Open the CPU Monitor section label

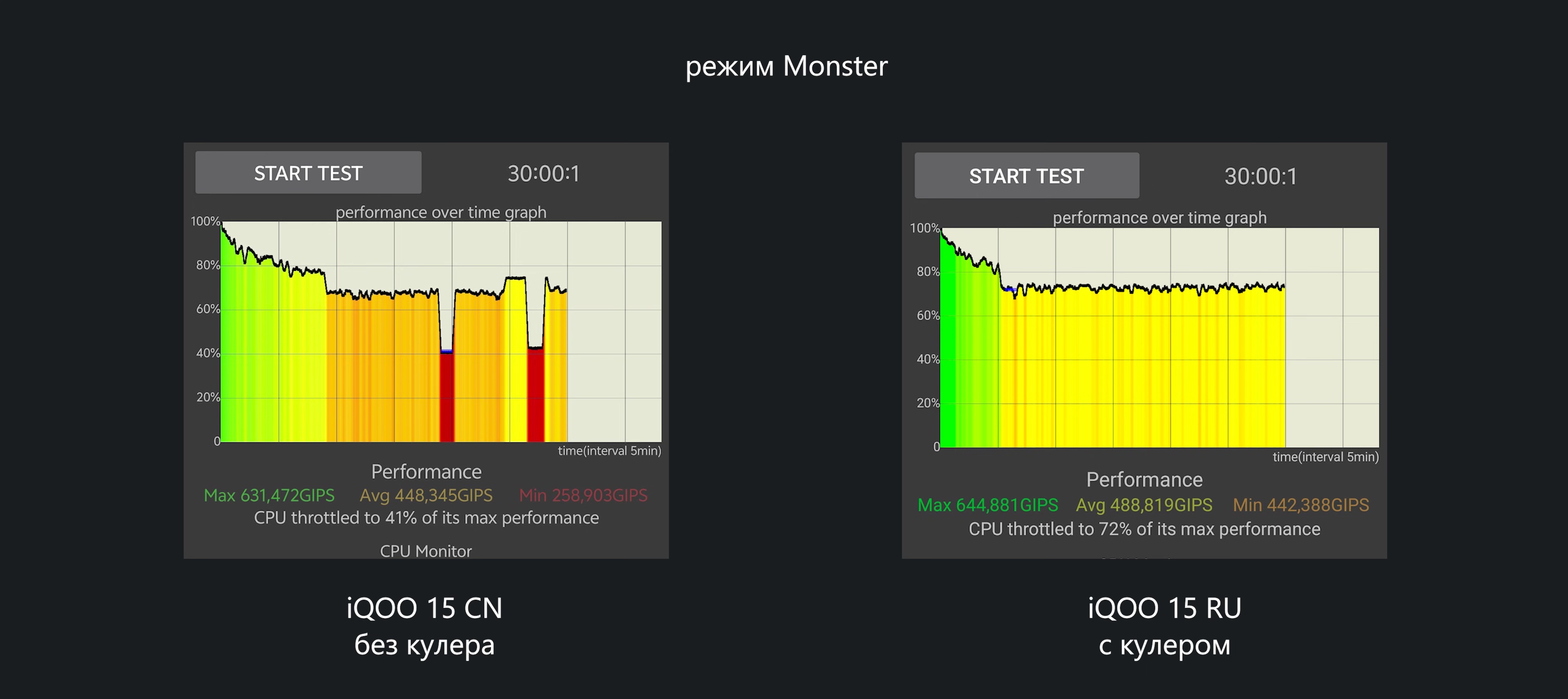pyautogui.click(x=426, y=550)
